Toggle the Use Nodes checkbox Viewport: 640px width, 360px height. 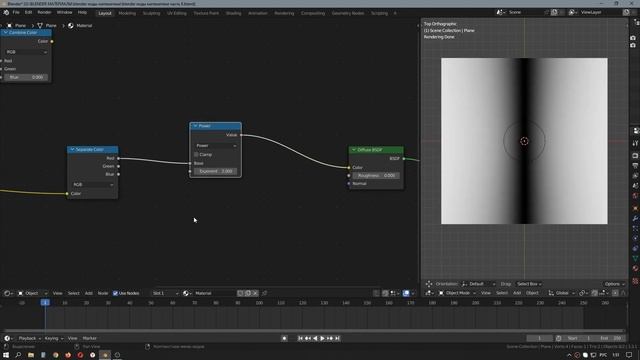[x=115, y=293]
